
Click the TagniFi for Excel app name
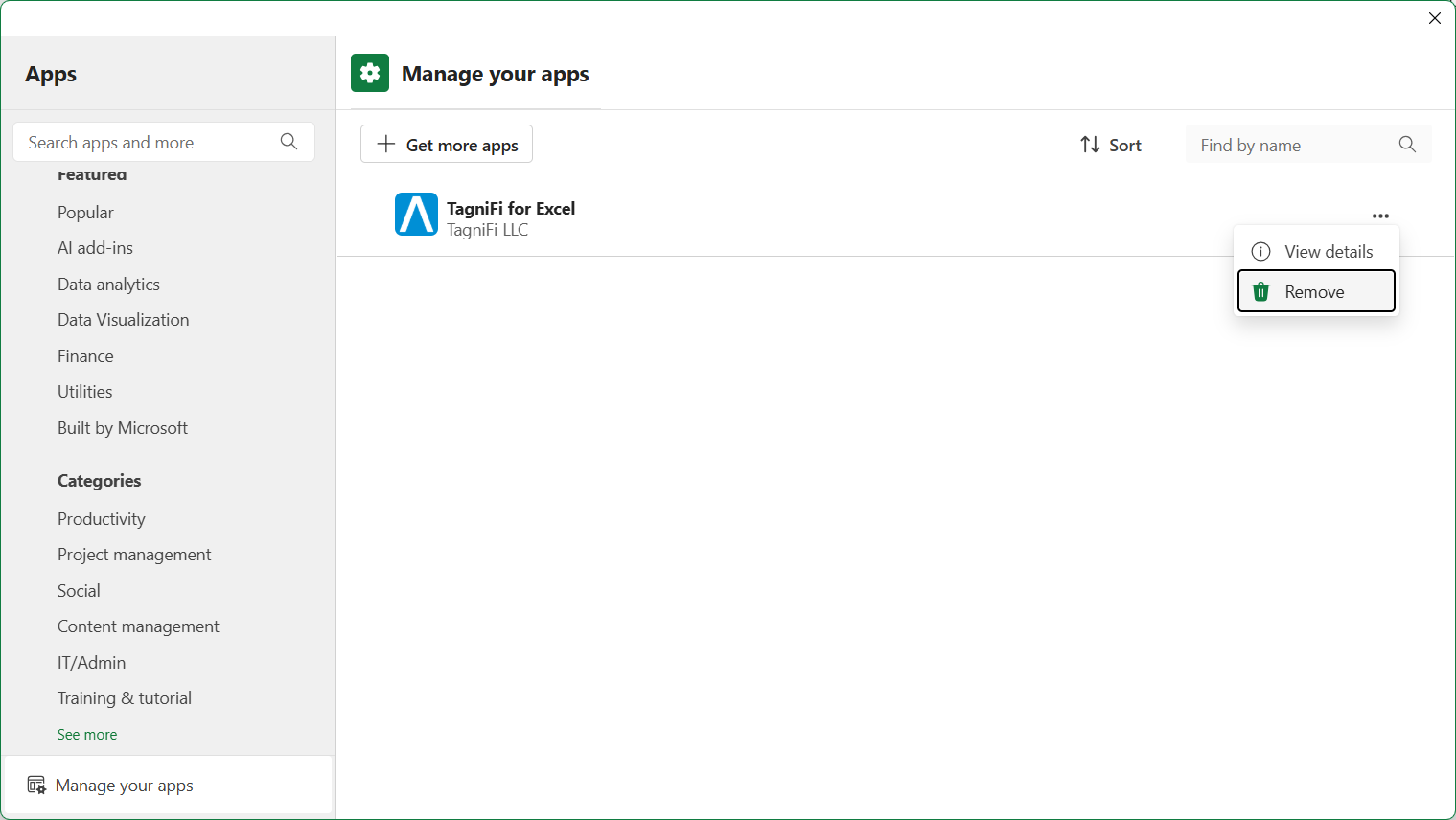click(x=511, y=209)
